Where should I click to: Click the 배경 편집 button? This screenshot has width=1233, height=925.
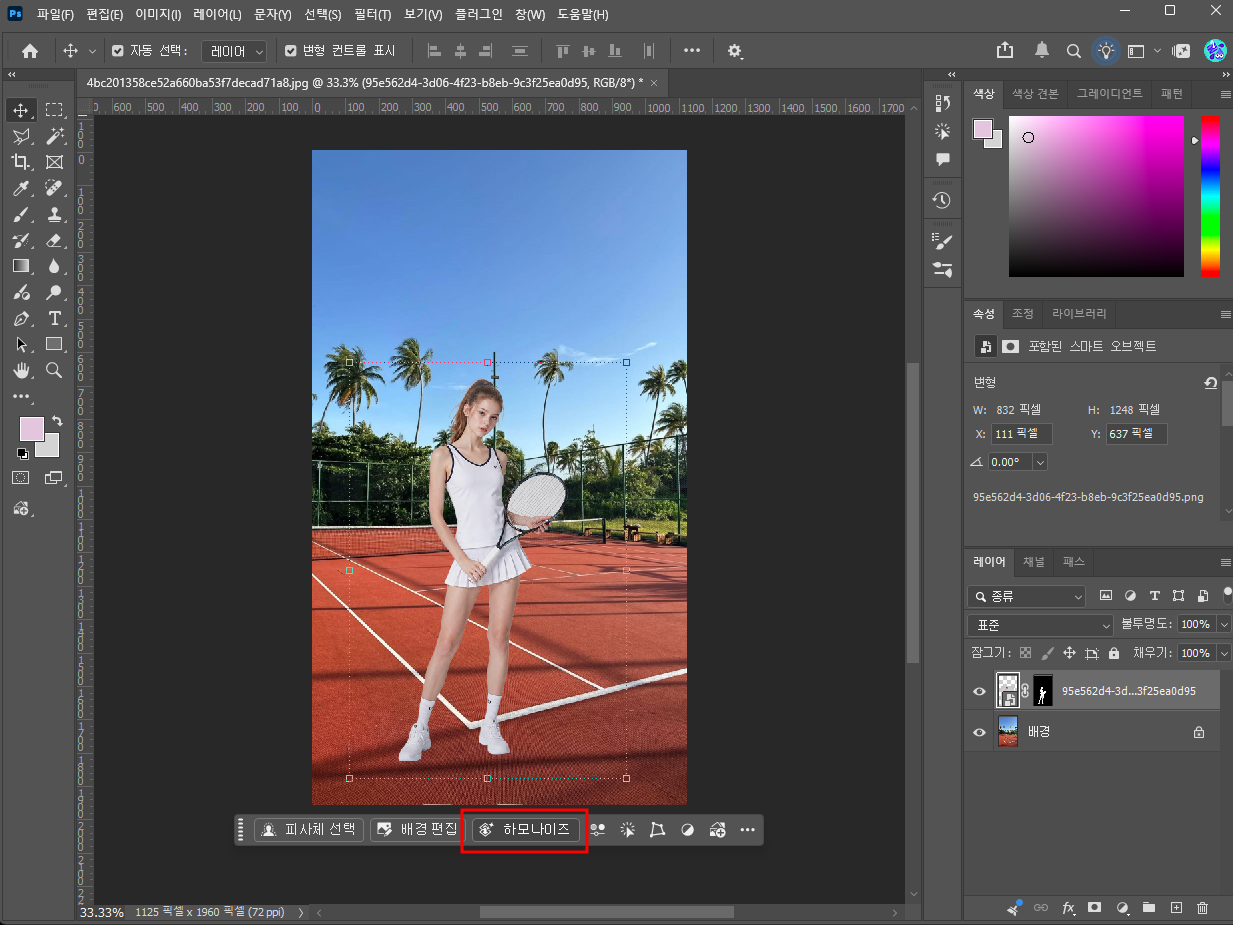click(417, 830)
